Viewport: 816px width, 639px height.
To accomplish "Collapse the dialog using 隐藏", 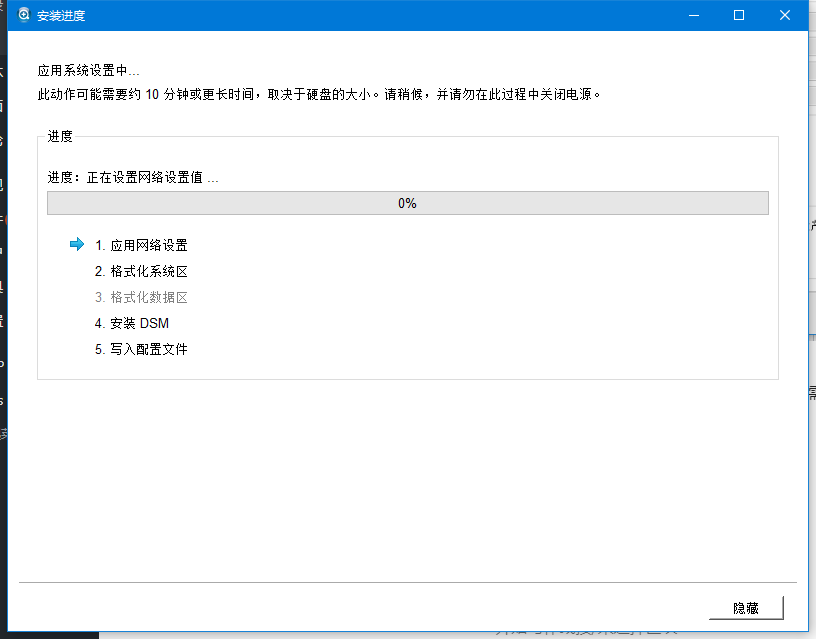I will [747, 608].
